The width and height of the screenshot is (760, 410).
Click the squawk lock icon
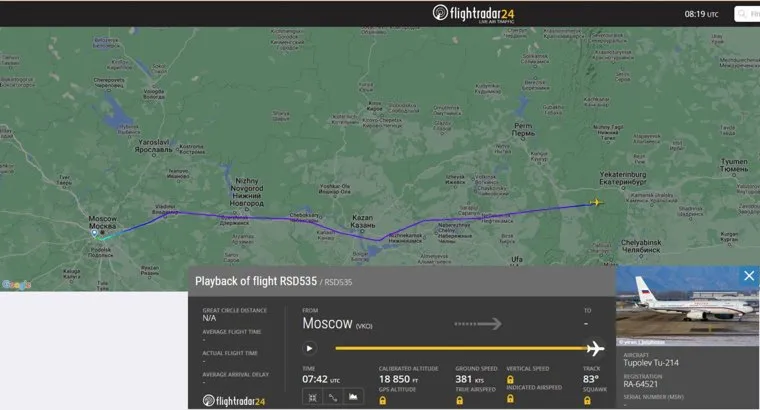pos(587,400)
